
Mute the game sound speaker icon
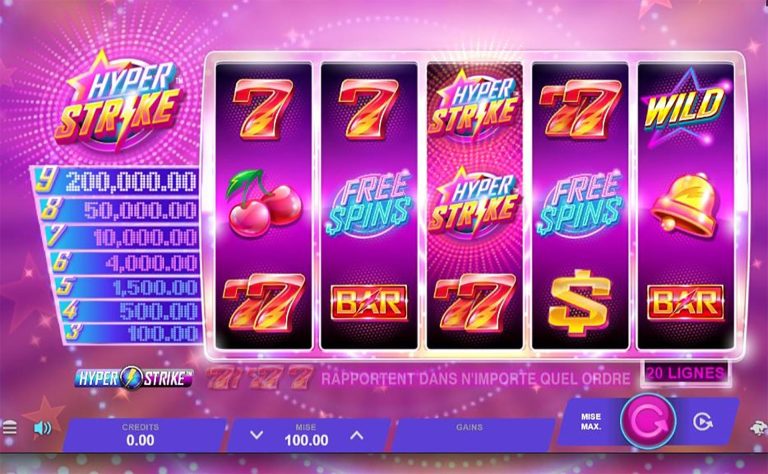[x=43, y=428]
